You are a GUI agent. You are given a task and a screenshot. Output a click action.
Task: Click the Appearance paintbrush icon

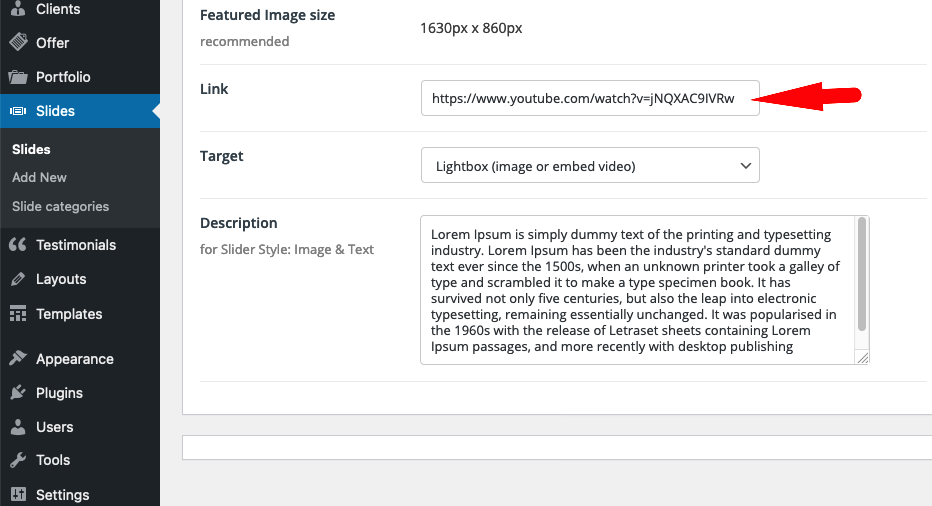tap(18, 358)
